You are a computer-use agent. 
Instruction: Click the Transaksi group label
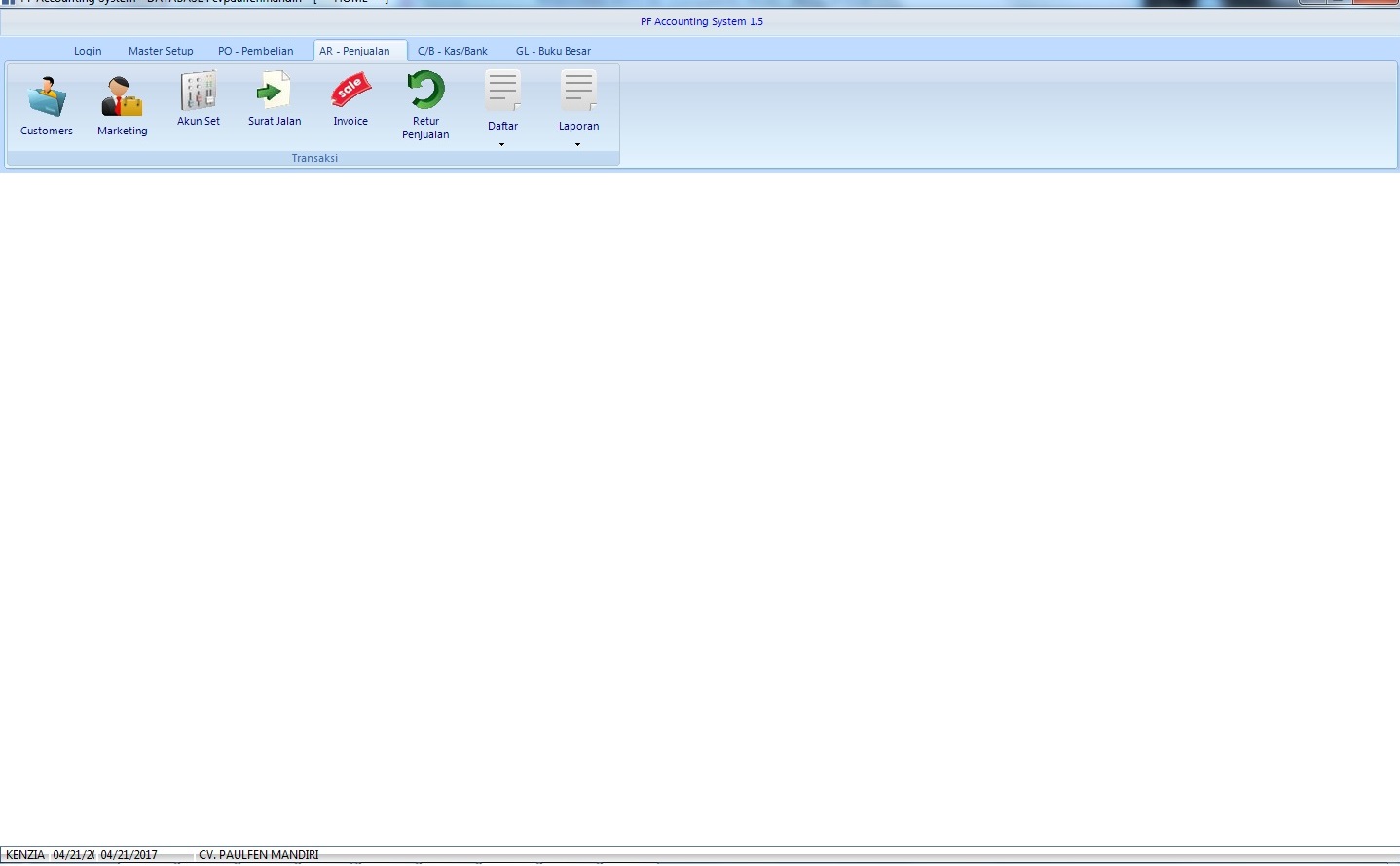[x=314, y=158]
